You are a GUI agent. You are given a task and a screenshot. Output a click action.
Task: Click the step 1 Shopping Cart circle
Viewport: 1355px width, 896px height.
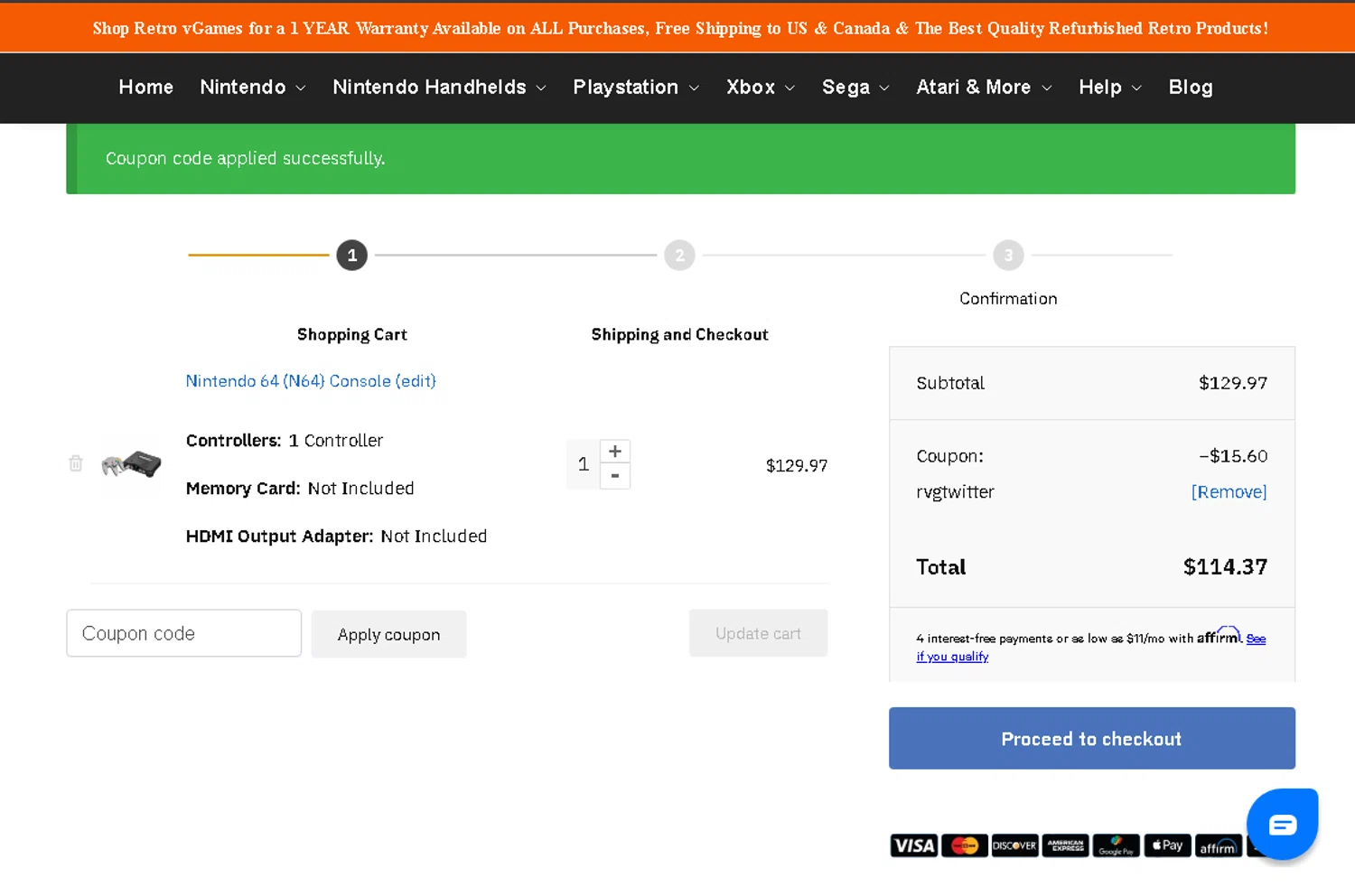click(352, 256)
